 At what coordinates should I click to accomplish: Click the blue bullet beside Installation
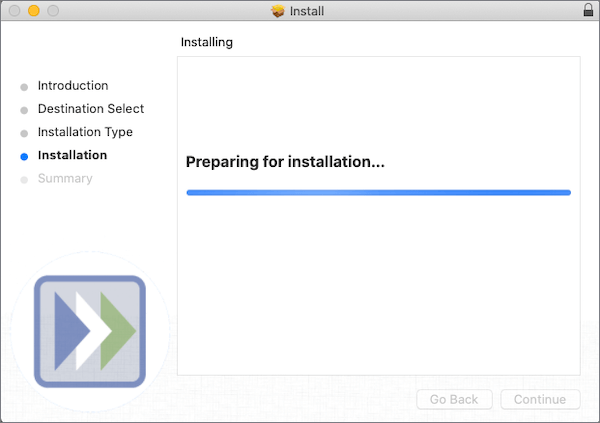(x=24, y=157)
